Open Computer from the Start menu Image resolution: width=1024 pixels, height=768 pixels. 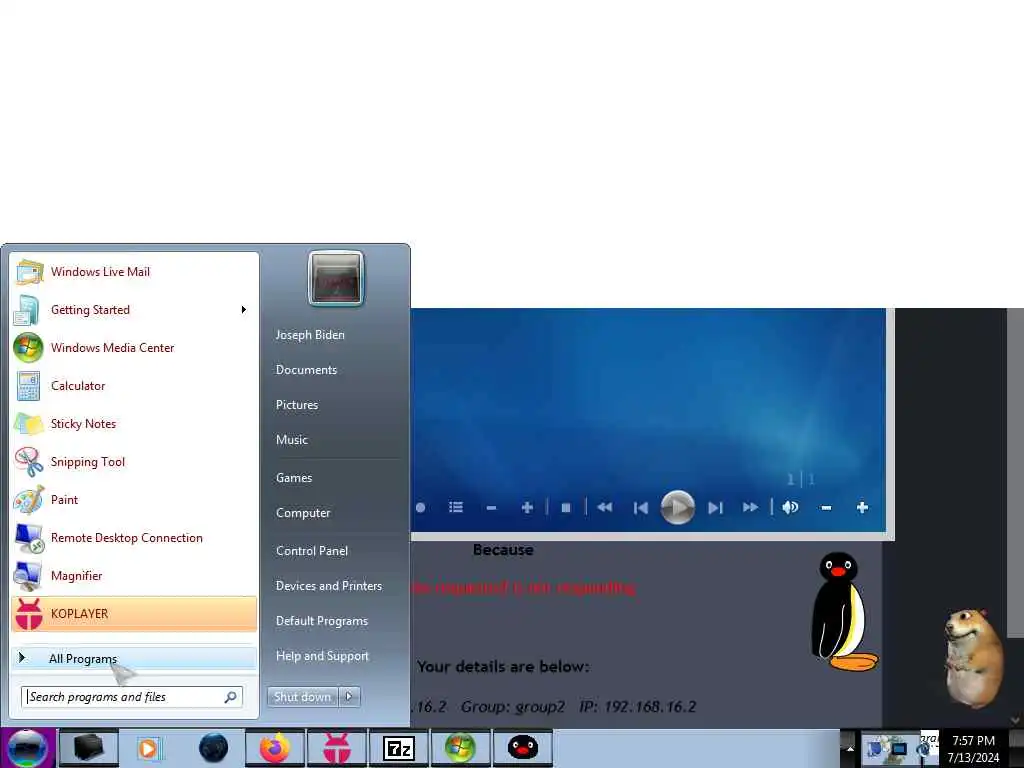303,513
